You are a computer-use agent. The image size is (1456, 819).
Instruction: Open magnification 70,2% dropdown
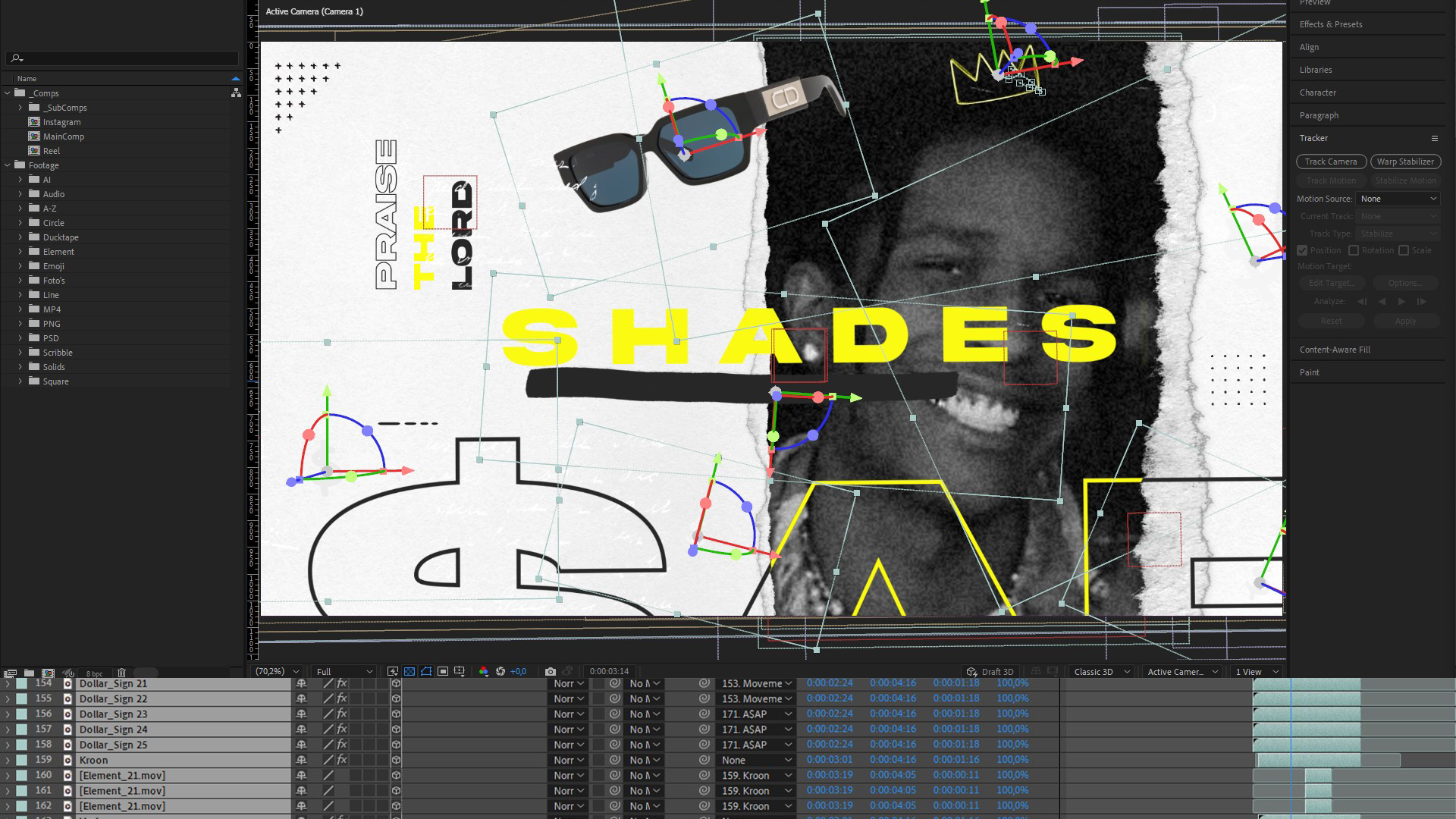point(278,671)
